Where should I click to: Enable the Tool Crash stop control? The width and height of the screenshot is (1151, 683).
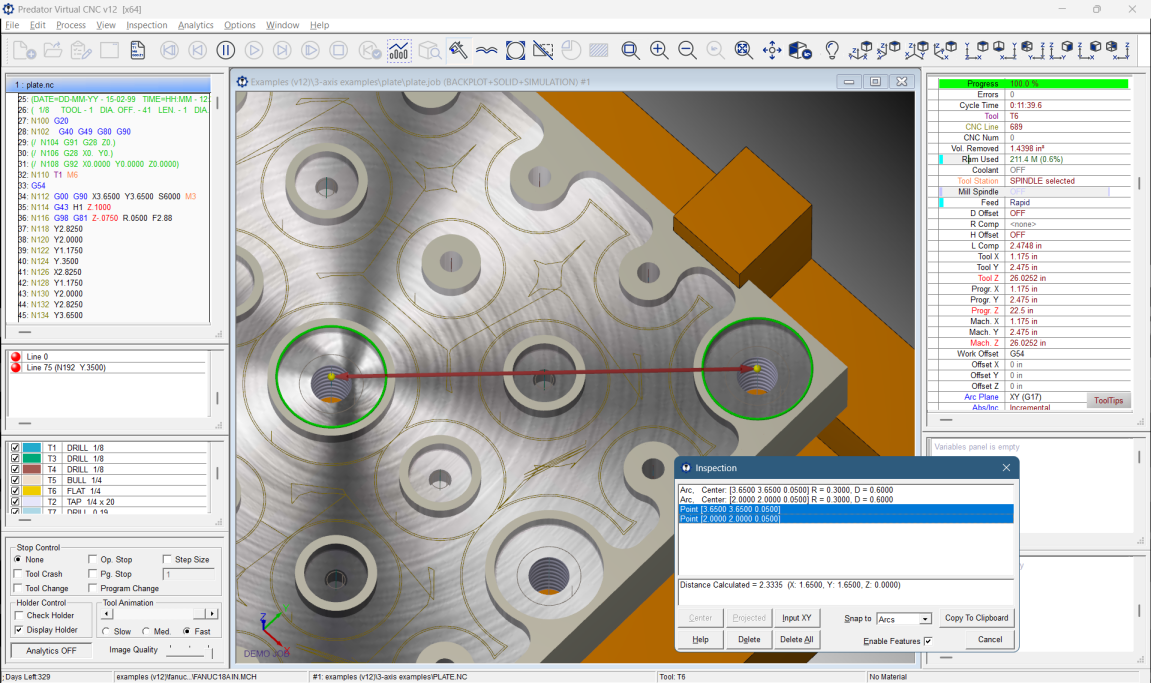[x=16, y=574]
